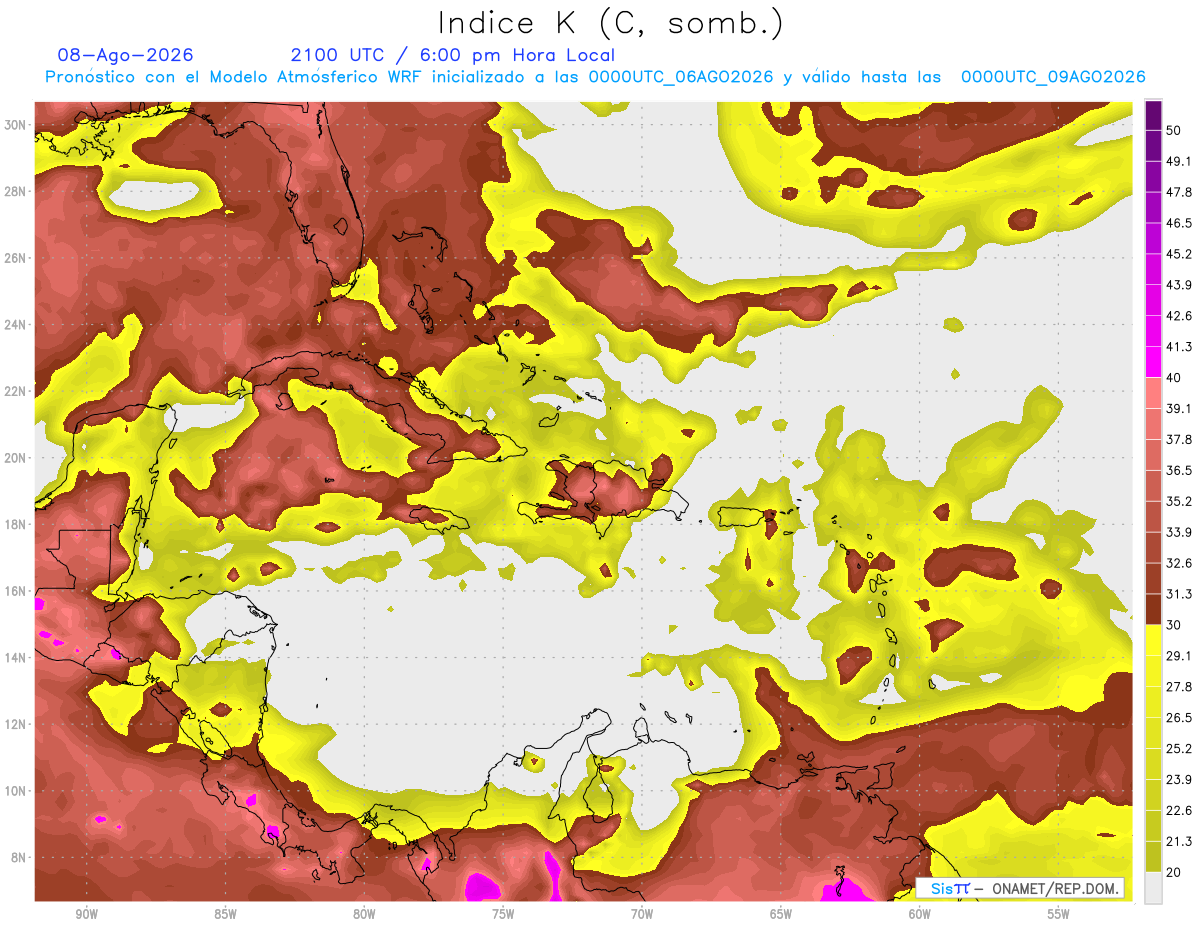Click the colorbar value "26.5"

1179,718
